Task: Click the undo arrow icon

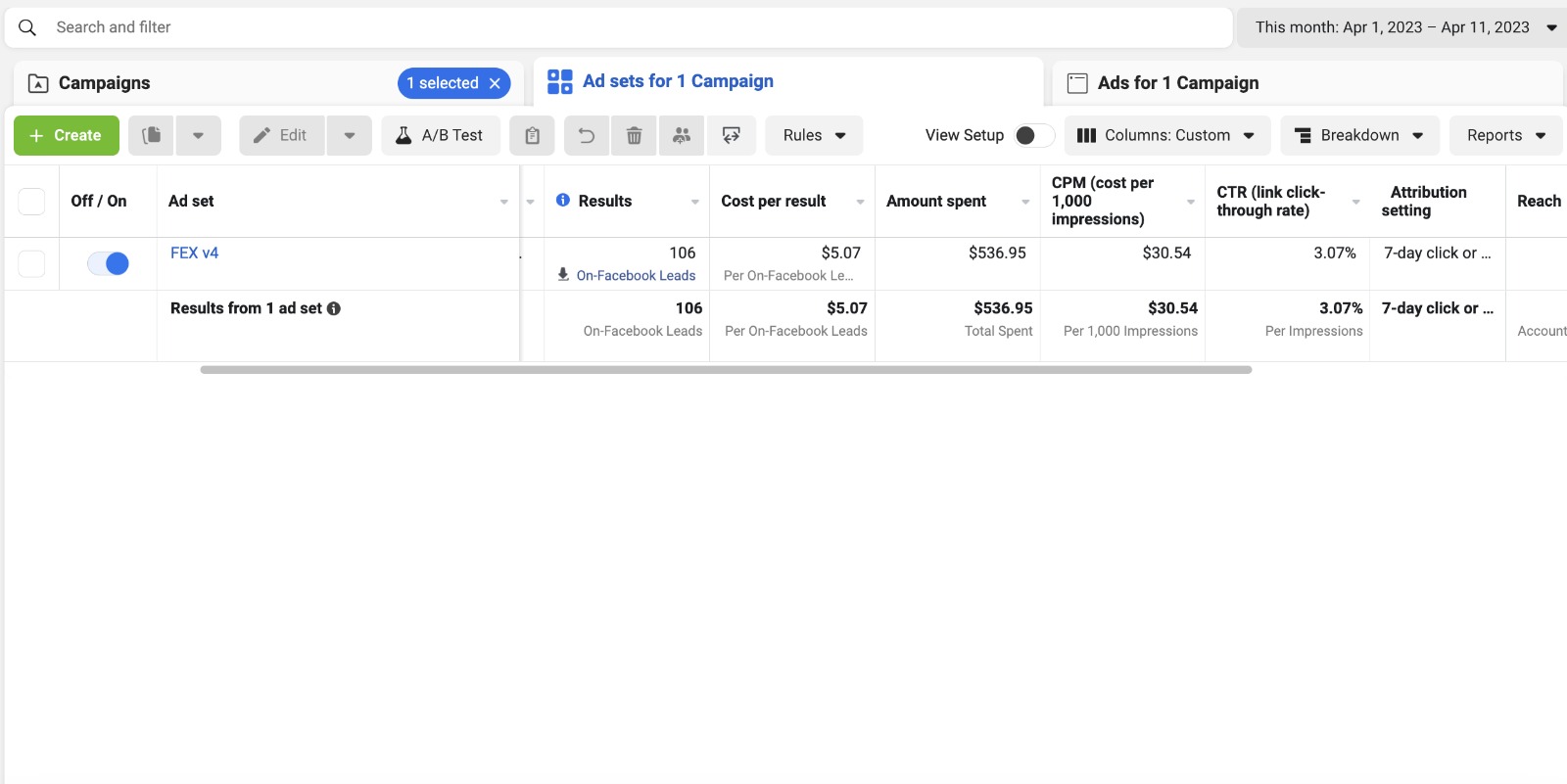Action: click(x=587, y=135)
